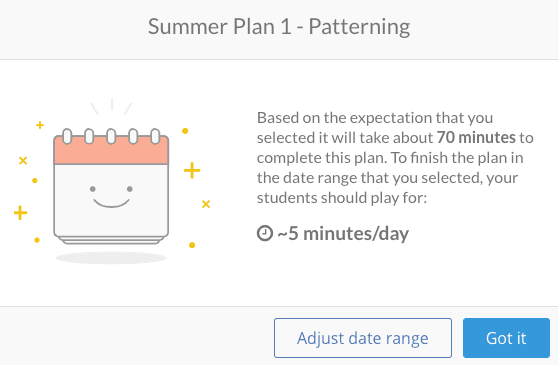This screenshot has height=365, width=558.
Task: Click the middle binder ring on the calendar
Action: coord(111,136)
